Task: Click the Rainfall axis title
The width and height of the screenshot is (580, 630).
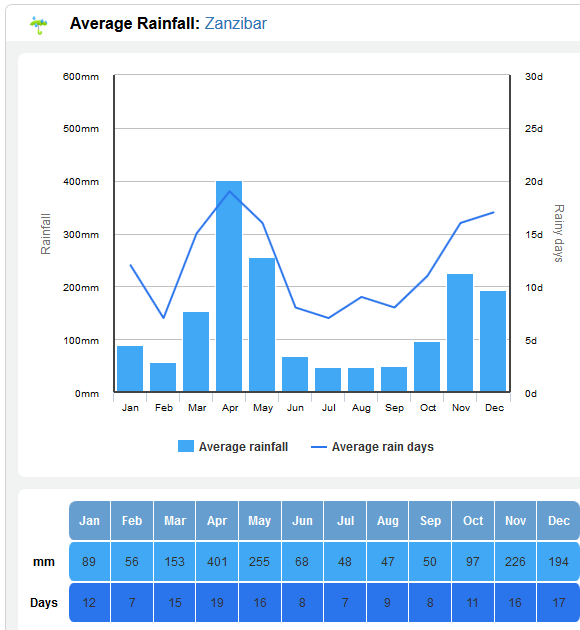Action: click(x=45, y=234)
